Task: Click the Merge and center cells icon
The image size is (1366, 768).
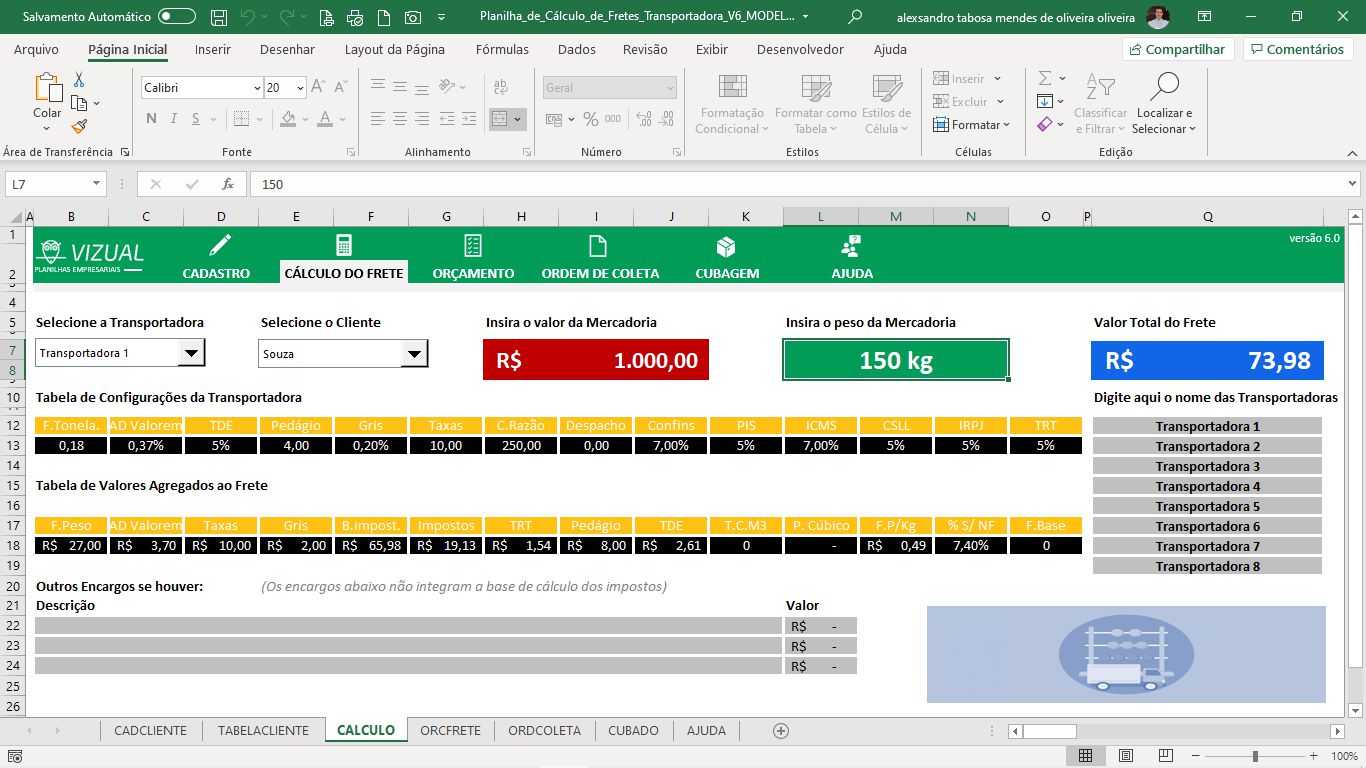Action: 501,119
